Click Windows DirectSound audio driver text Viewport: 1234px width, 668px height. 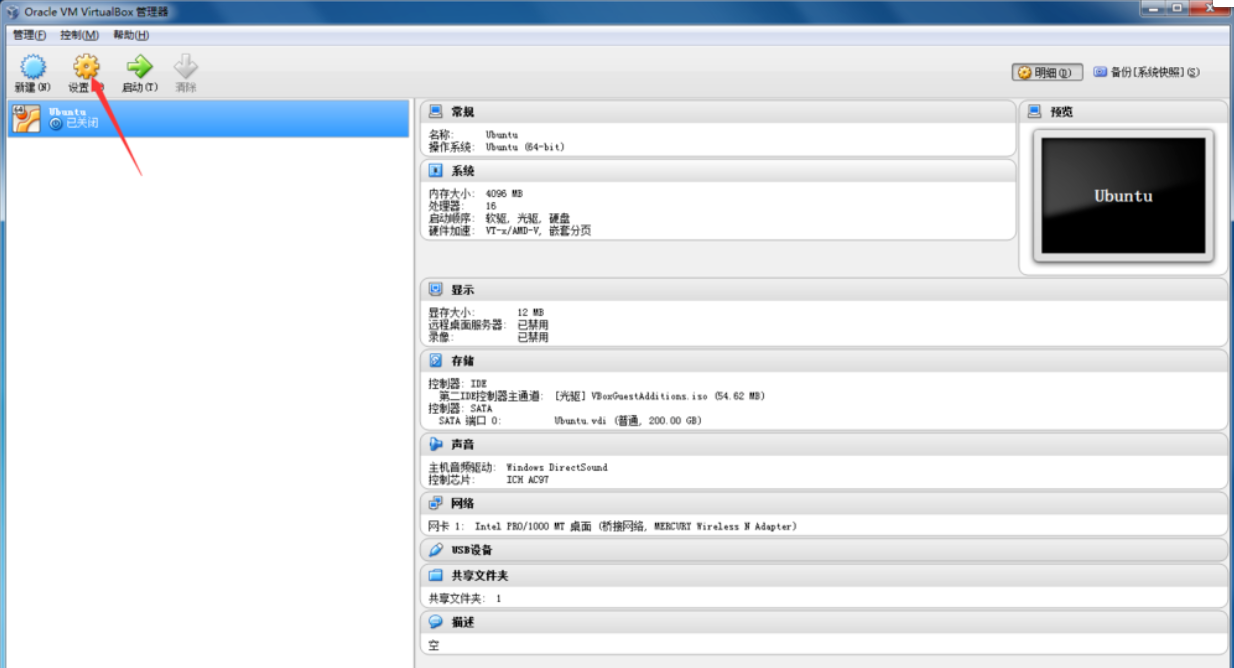(557, 467)
